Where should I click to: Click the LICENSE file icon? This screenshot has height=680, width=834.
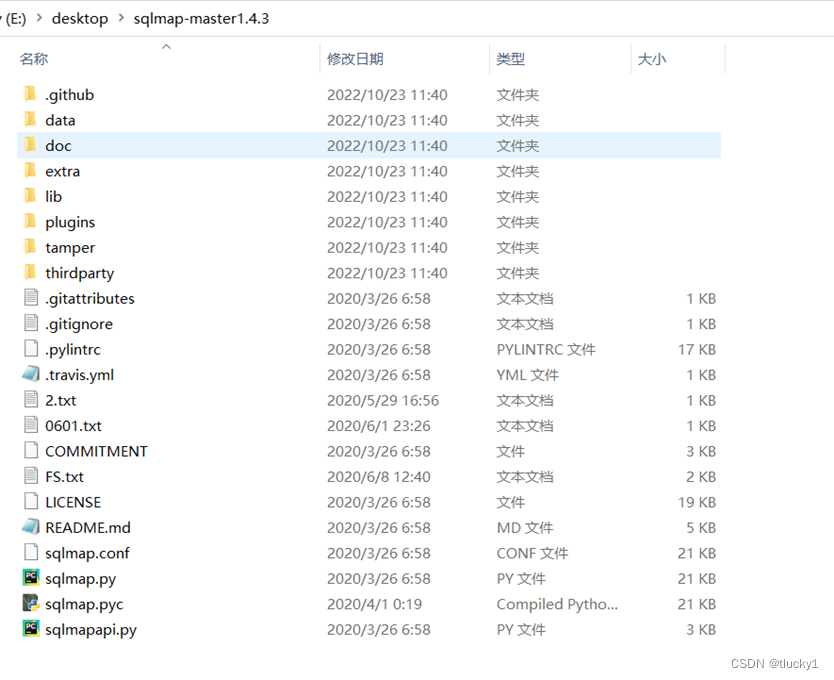pos(31,502)
